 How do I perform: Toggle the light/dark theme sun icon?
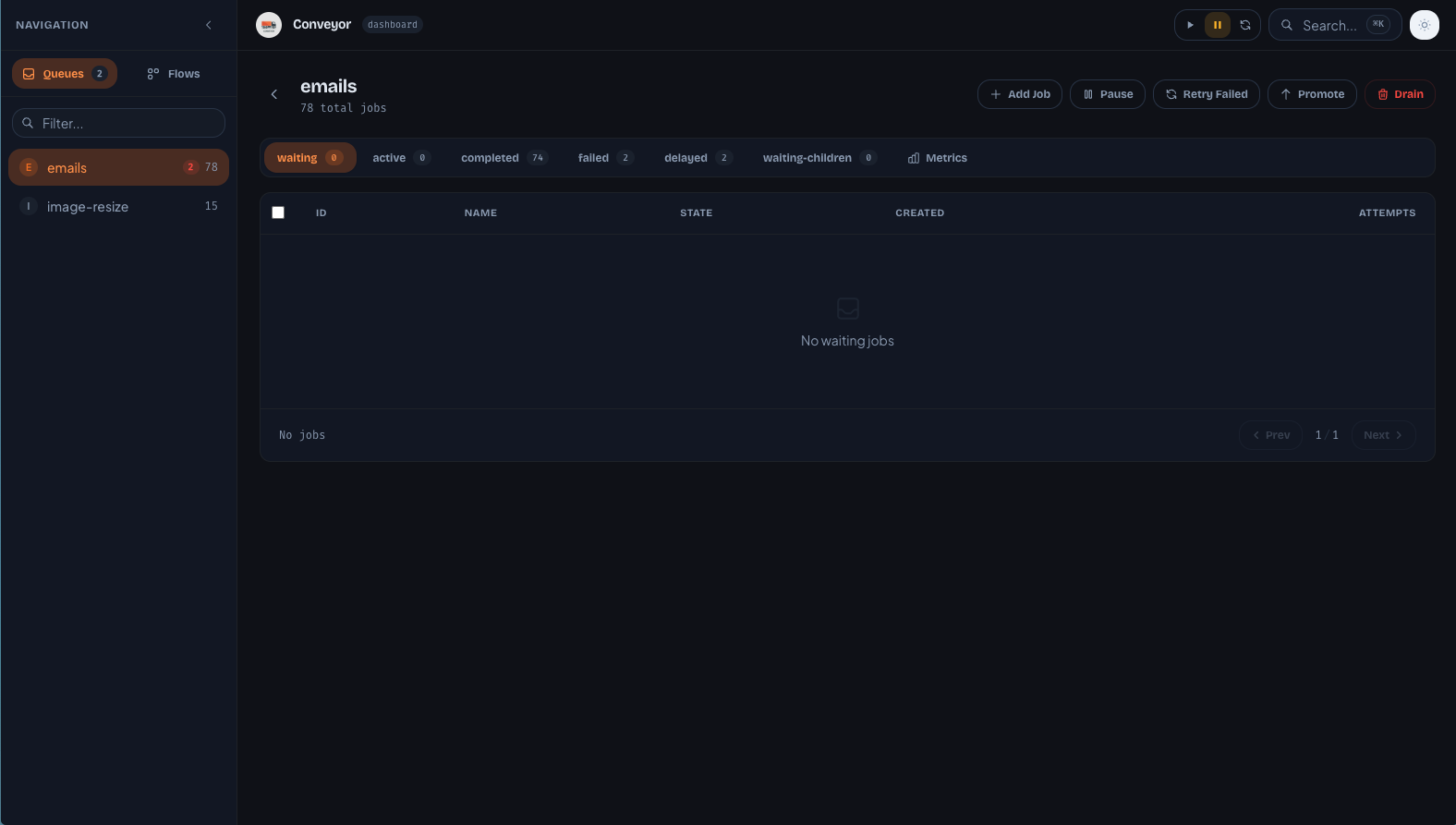point(1424,25)
